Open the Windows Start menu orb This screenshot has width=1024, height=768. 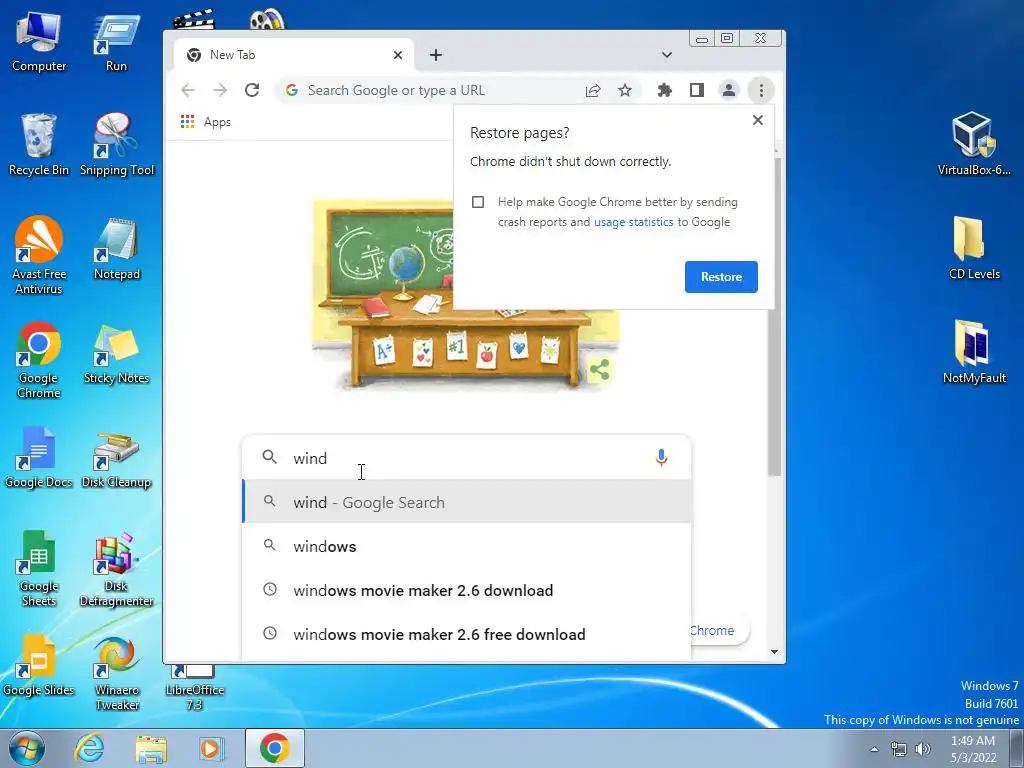click(26, 748)
